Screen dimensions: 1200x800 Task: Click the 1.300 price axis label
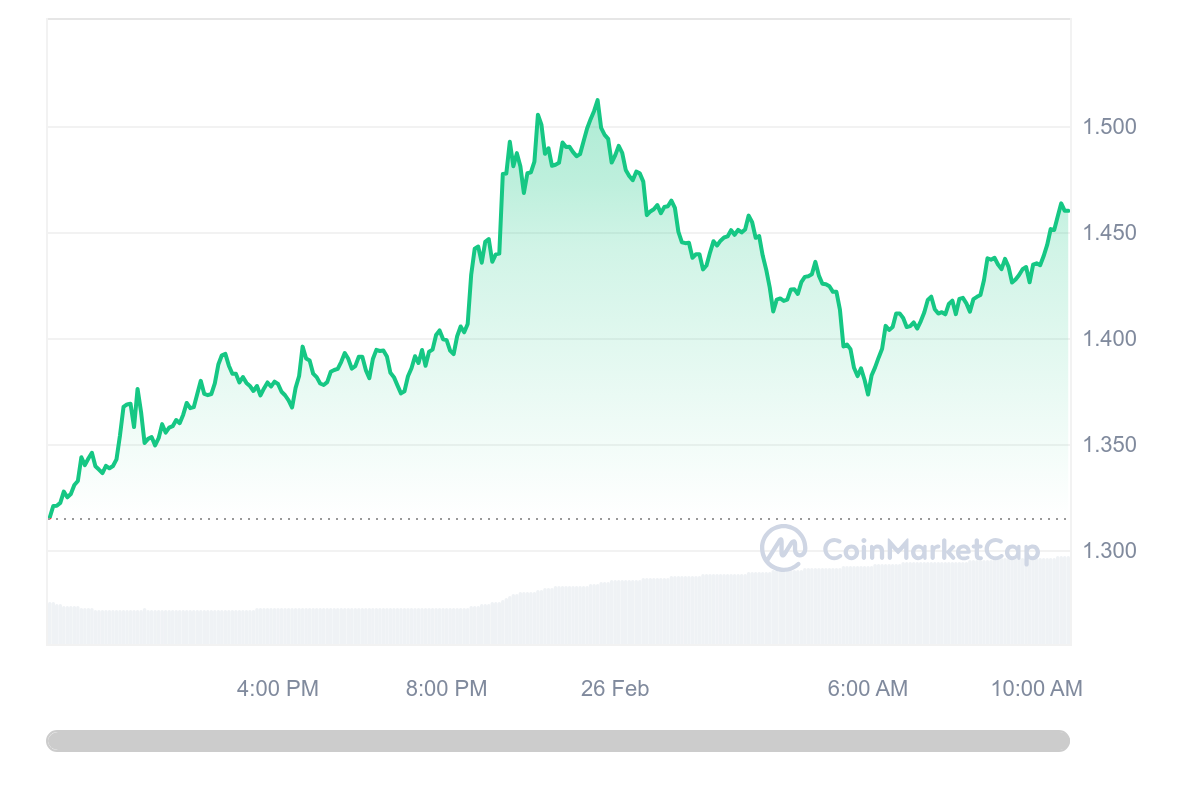pos(1110,551)
